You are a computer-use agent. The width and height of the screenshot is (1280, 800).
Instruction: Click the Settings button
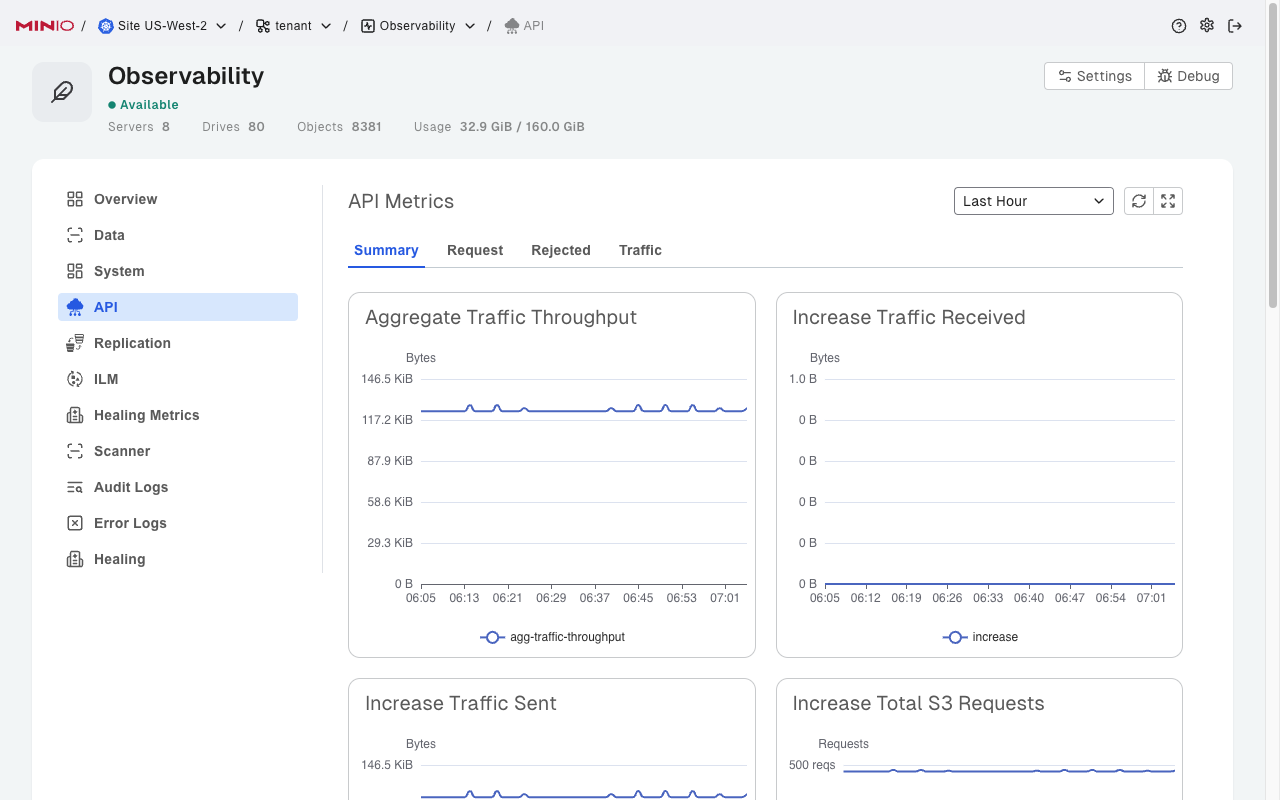pyautogui.click(x=1094, y=76)
